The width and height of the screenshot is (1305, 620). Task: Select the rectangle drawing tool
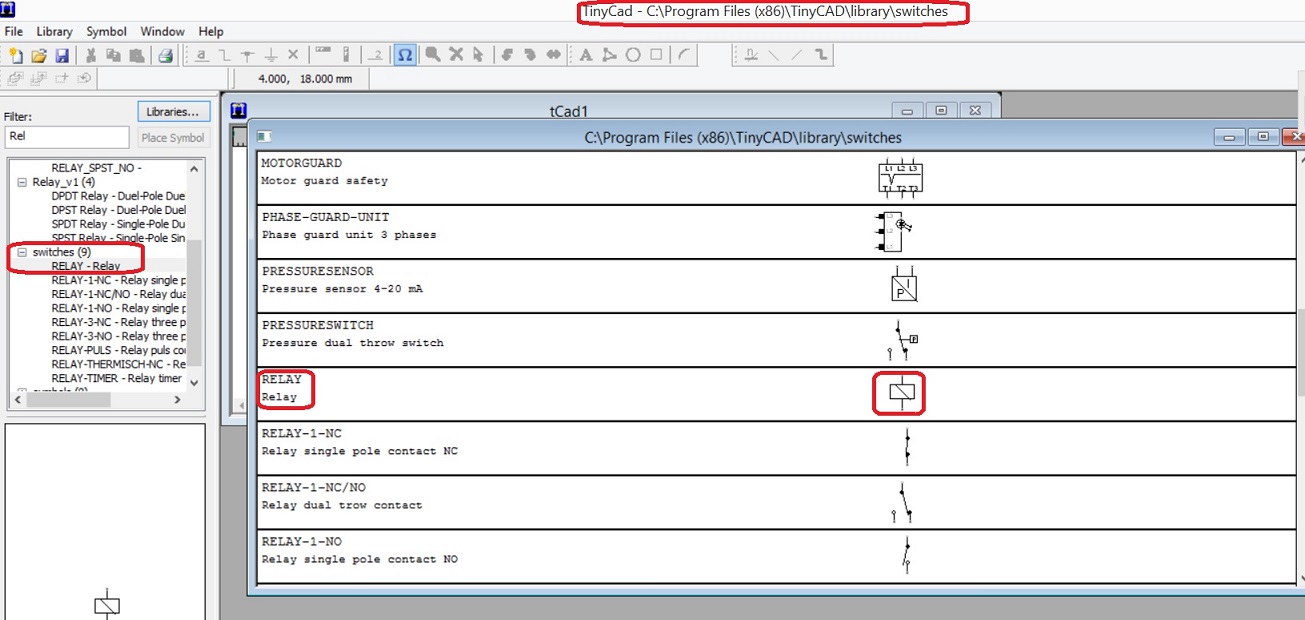[x=656, y=55]
